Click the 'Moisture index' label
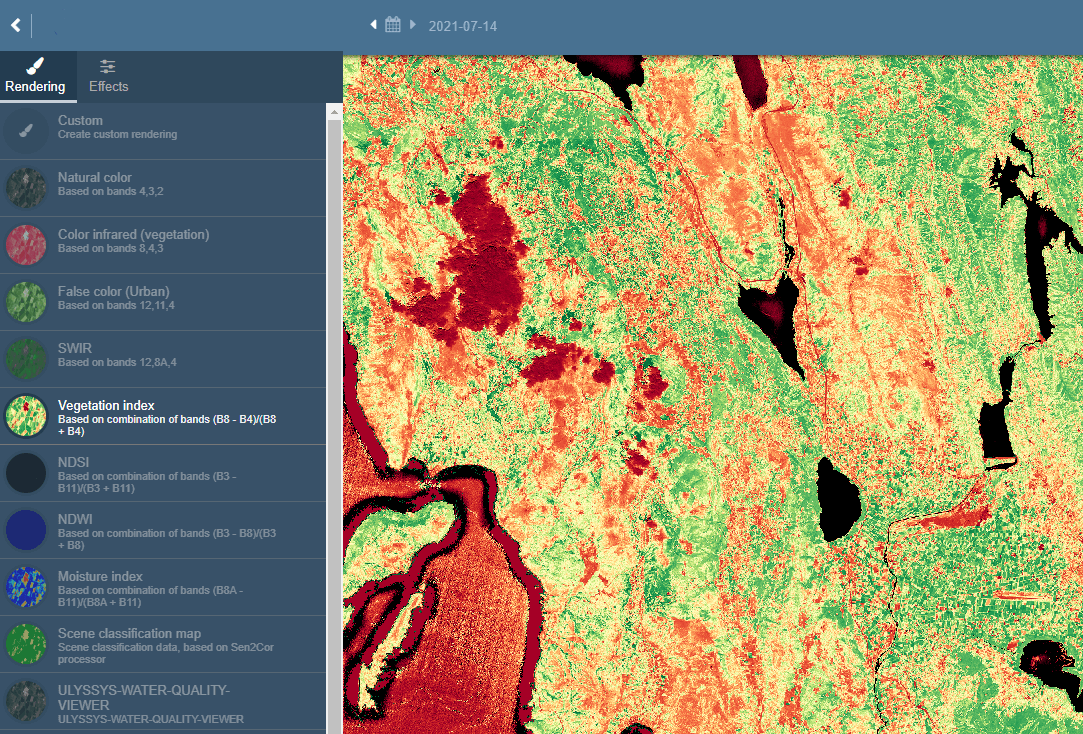This screenshot has width=1083, height=734. 100,576
